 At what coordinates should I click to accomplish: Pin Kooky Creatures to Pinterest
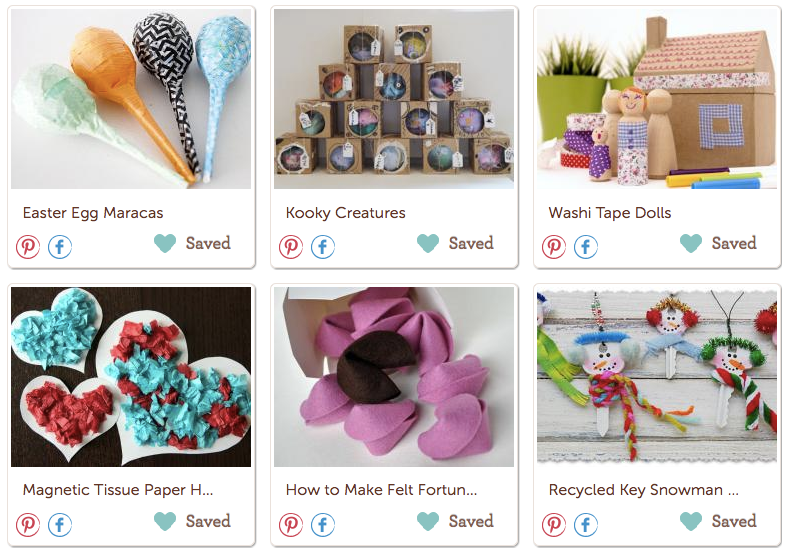[x=291, y=247]
